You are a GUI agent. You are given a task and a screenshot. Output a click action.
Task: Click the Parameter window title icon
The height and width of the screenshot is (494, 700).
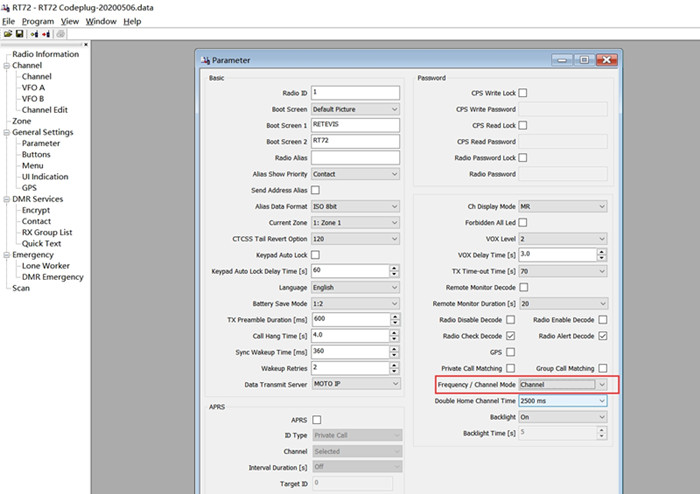click(205, 60)
